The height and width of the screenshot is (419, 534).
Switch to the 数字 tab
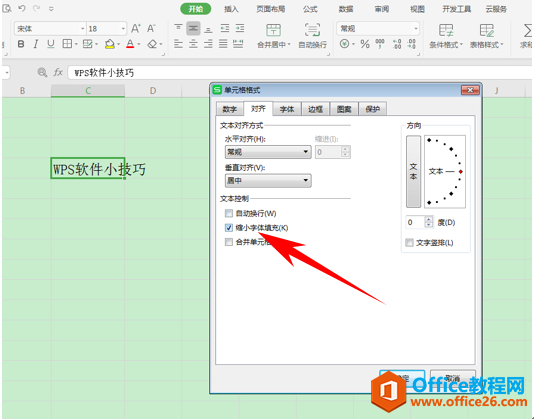point(230,109)
